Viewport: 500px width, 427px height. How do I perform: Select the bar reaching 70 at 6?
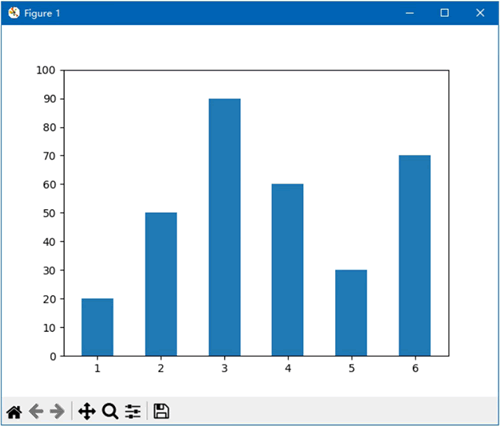tap(415, 256)
